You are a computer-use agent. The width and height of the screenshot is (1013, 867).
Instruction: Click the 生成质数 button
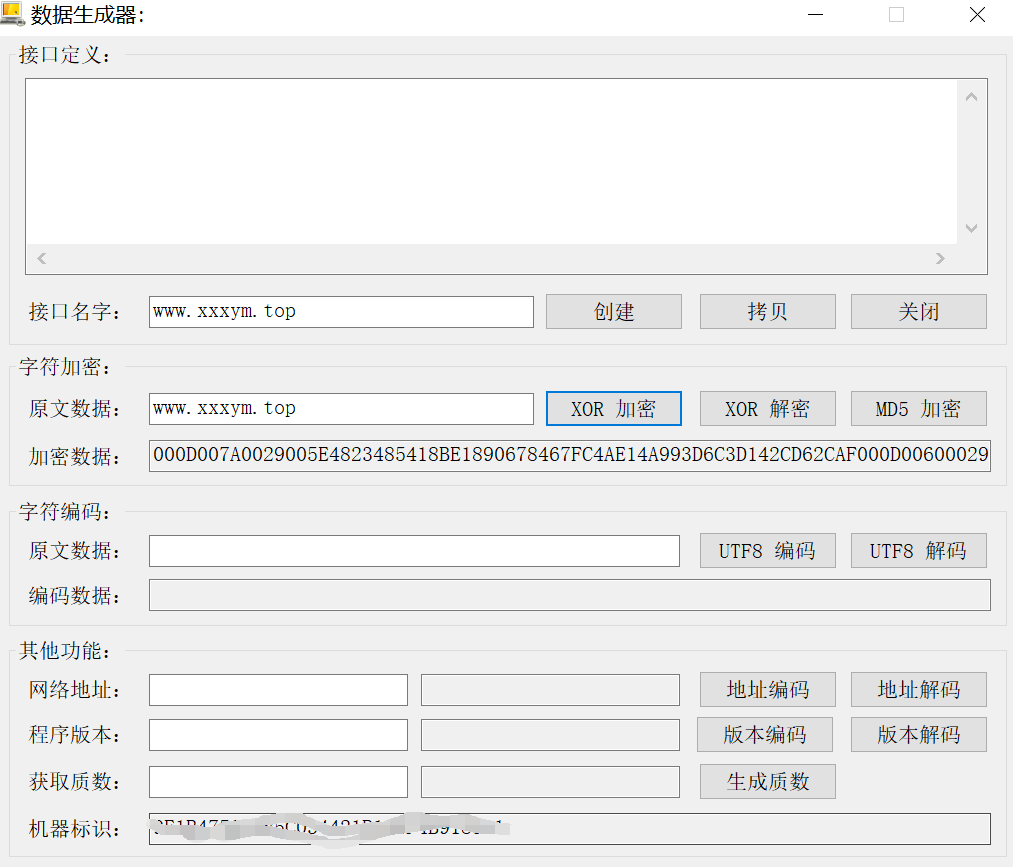point(768,782)
